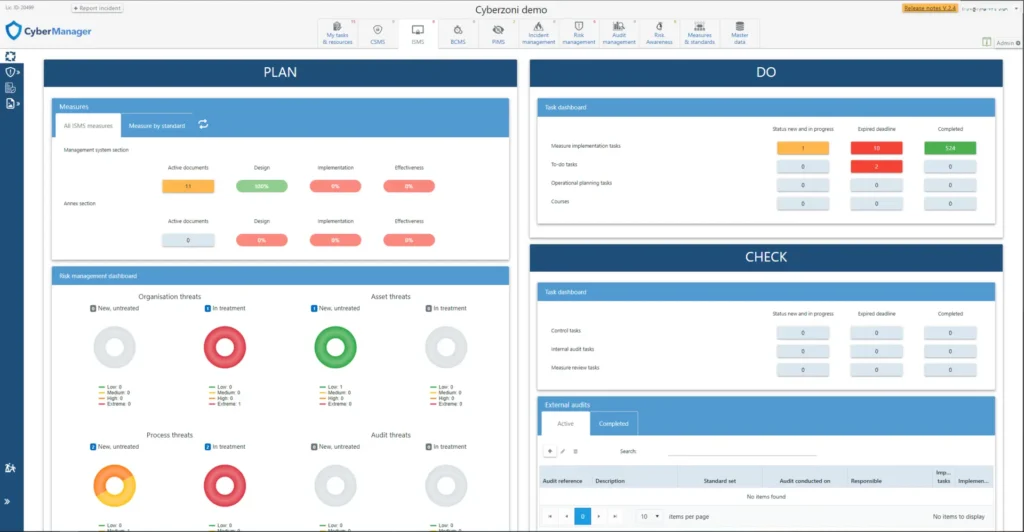Open Audit management module

point(618,34)
